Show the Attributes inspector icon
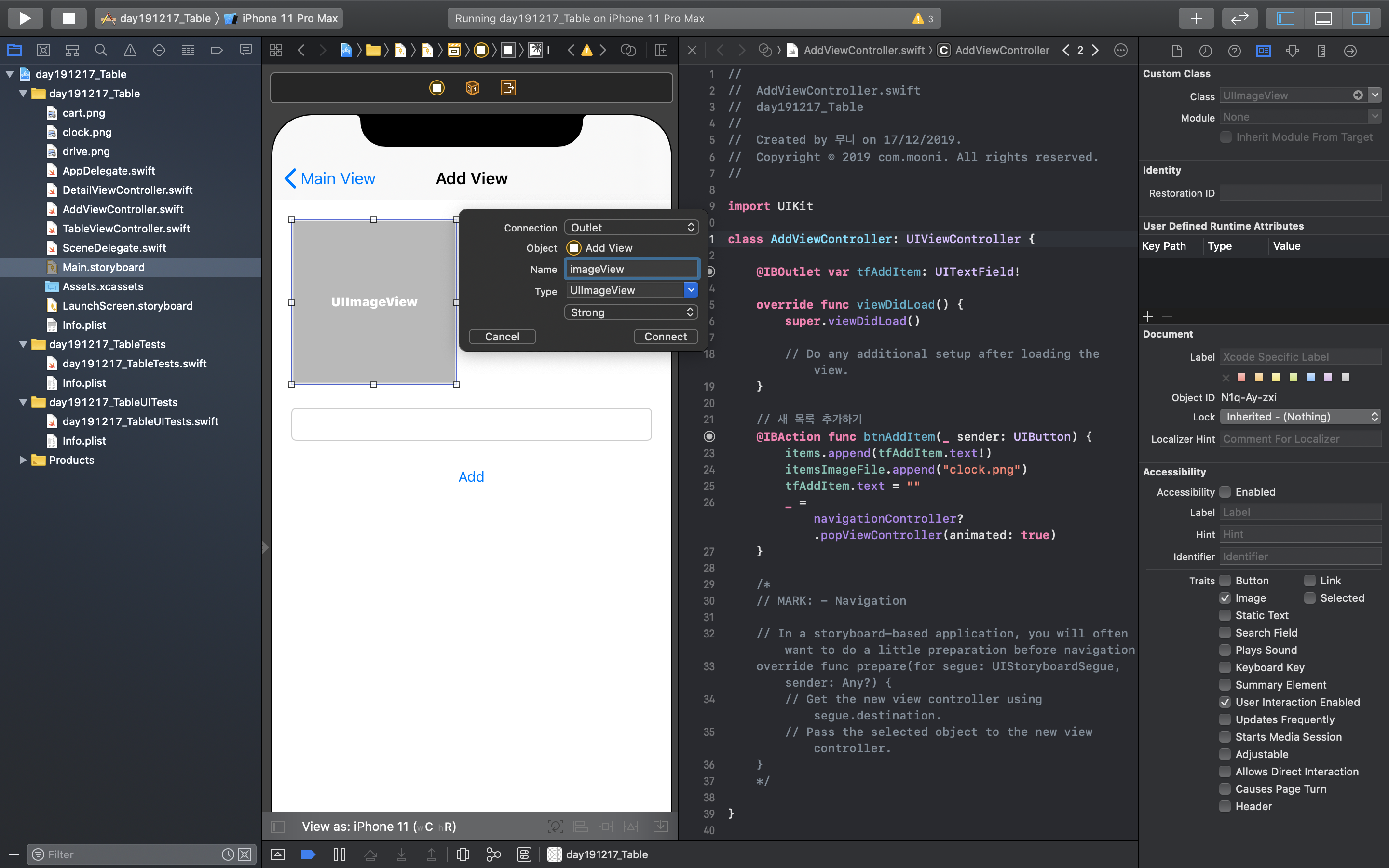The width and height of the screenshot is (1389, 868). [x=1292, y=51]
